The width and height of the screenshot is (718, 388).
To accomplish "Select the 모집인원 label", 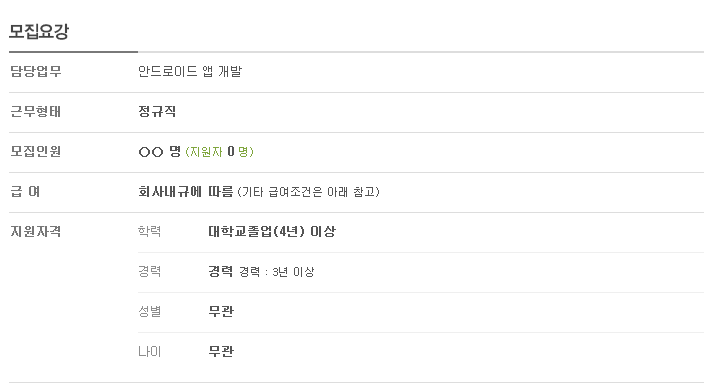I will 36,151.
